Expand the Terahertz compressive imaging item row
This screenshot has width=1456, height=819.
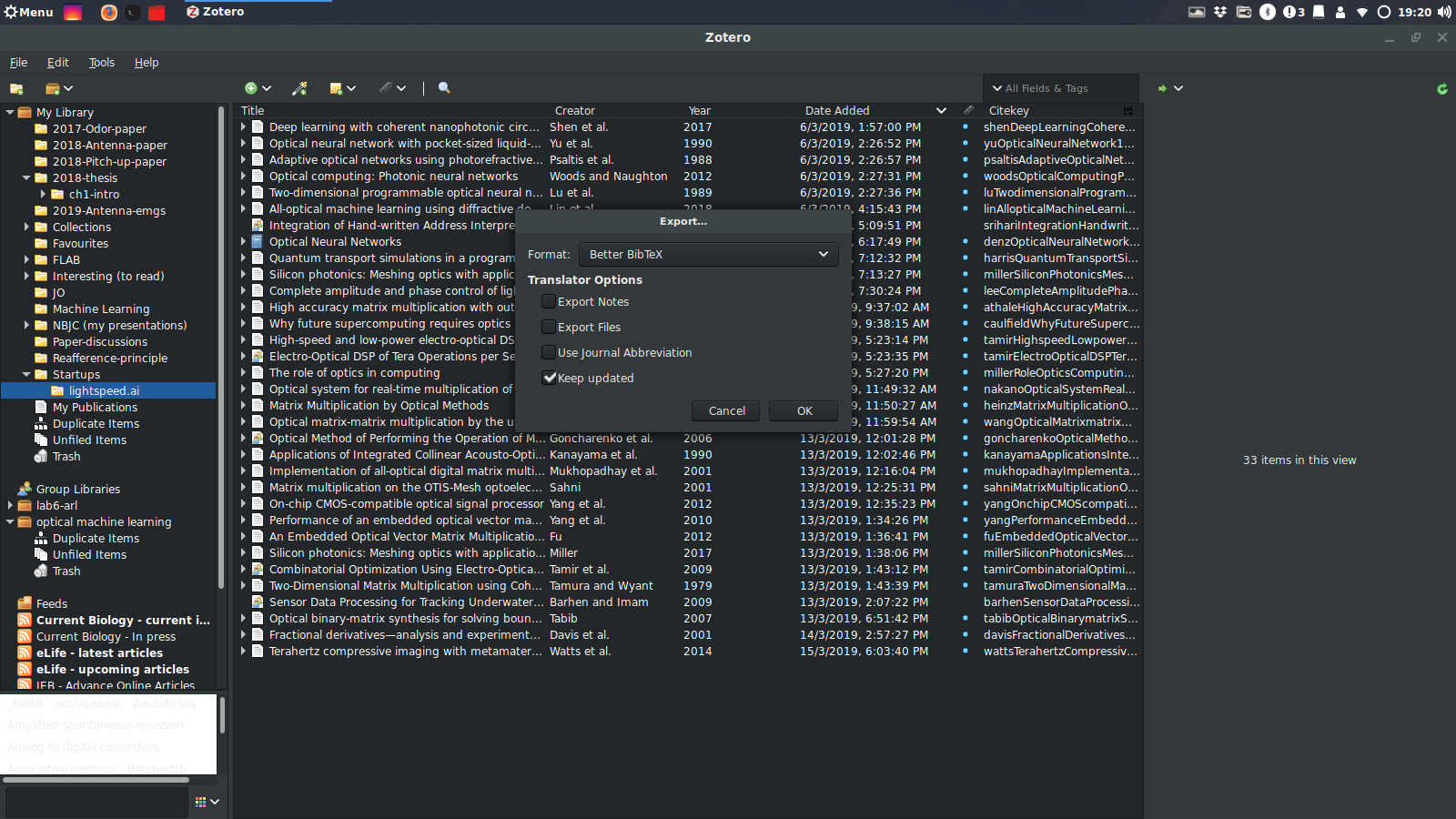[243, 652]
